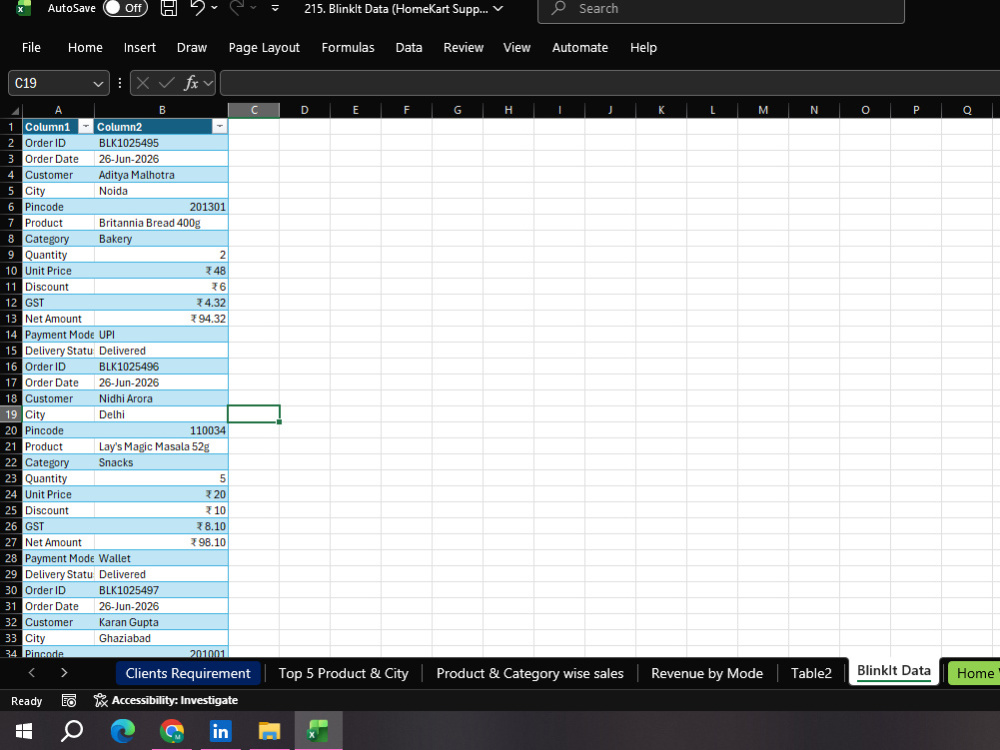Select row 19 header
1000x750 pixels.
point(11,415)
